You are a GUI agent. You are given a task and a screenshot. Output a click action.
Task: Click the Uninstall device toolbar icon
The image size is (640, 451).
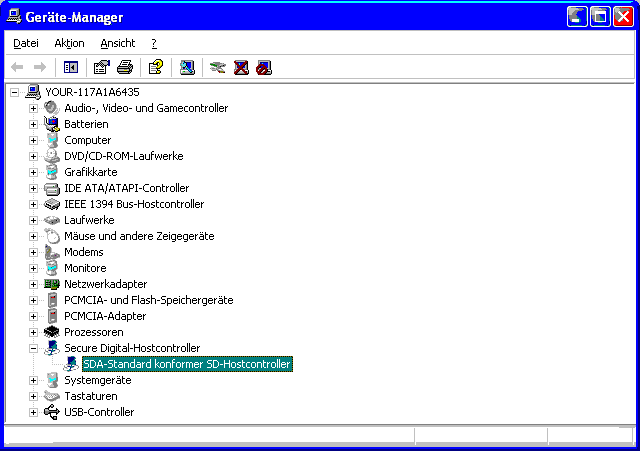click(241, 67)
